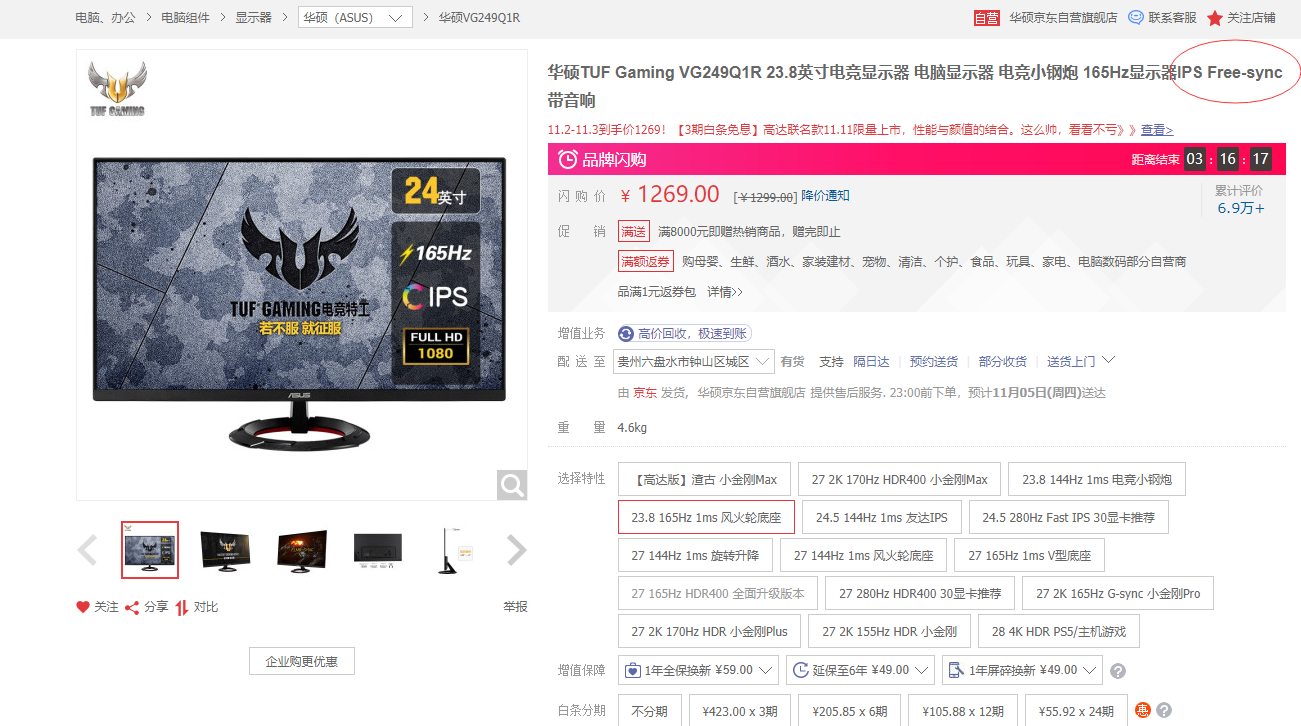Click the 关注店铺 star icon
The image size is (1301, 726).
1215,18
